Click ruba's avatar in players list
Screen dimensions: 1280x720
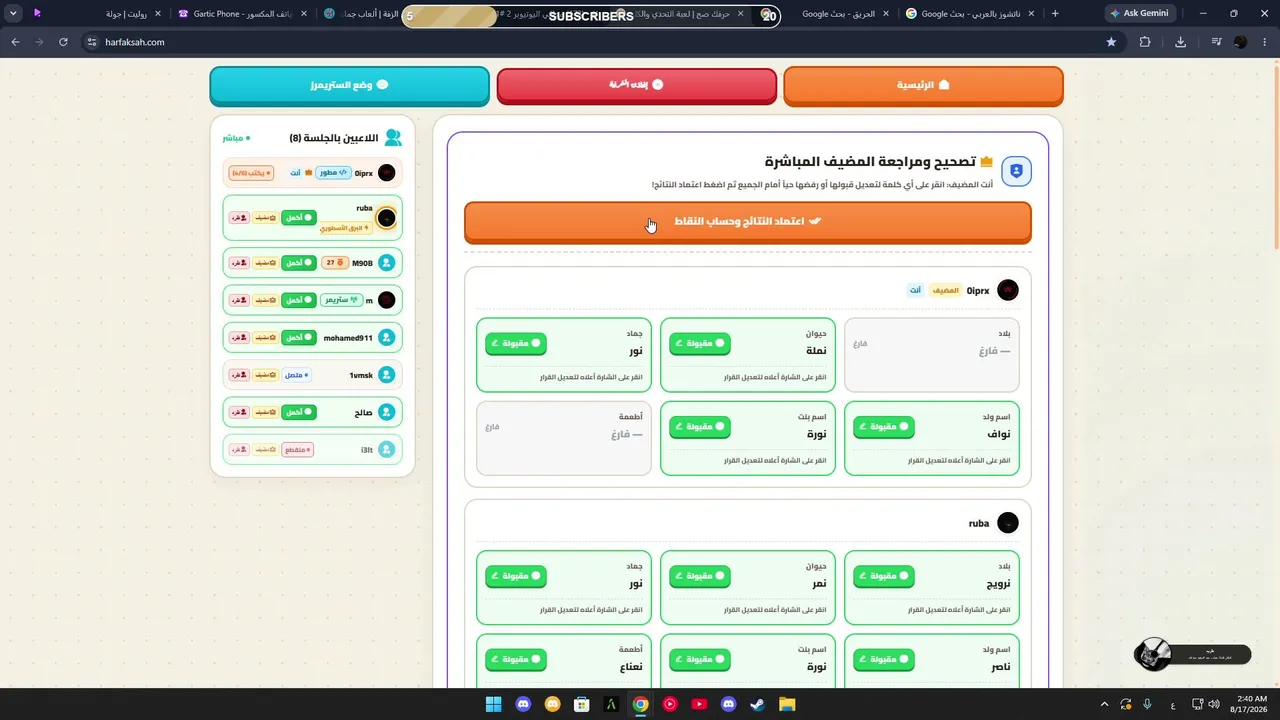click(x=386, y=218)
